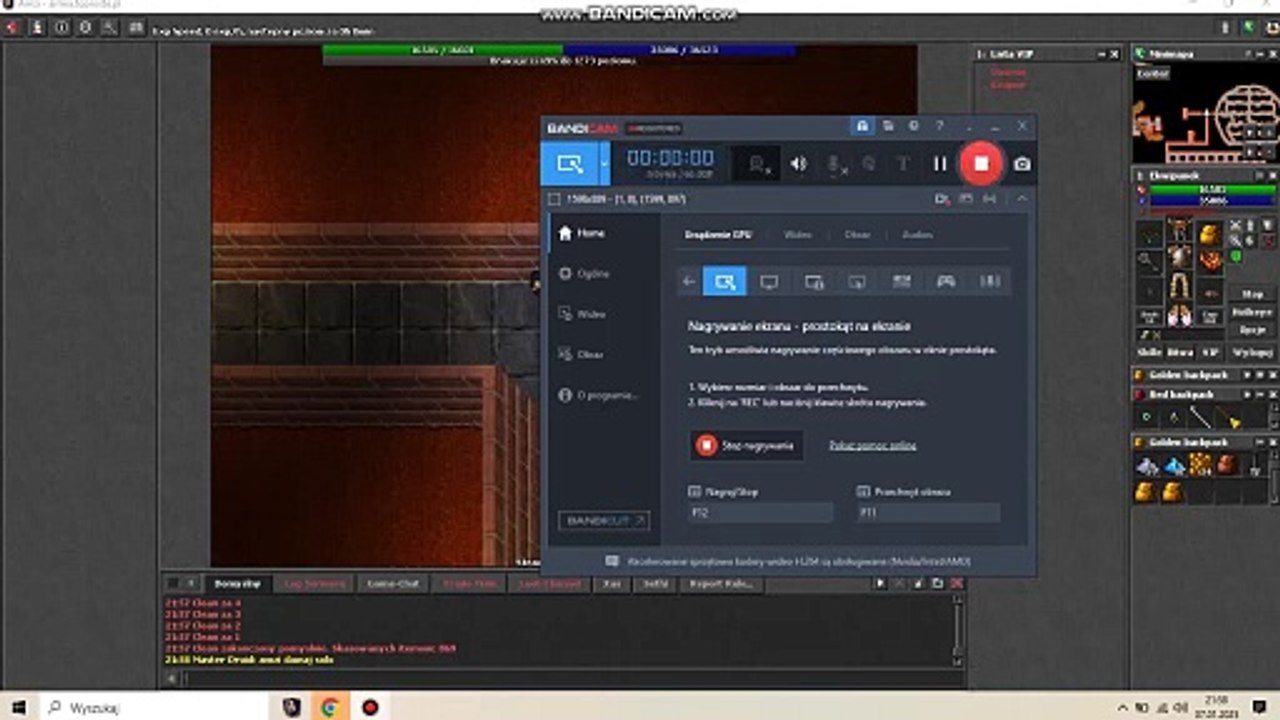Click the Opcje button in game panel
Viewport: 1280px width, 720px height.
tap(1252, 330)
